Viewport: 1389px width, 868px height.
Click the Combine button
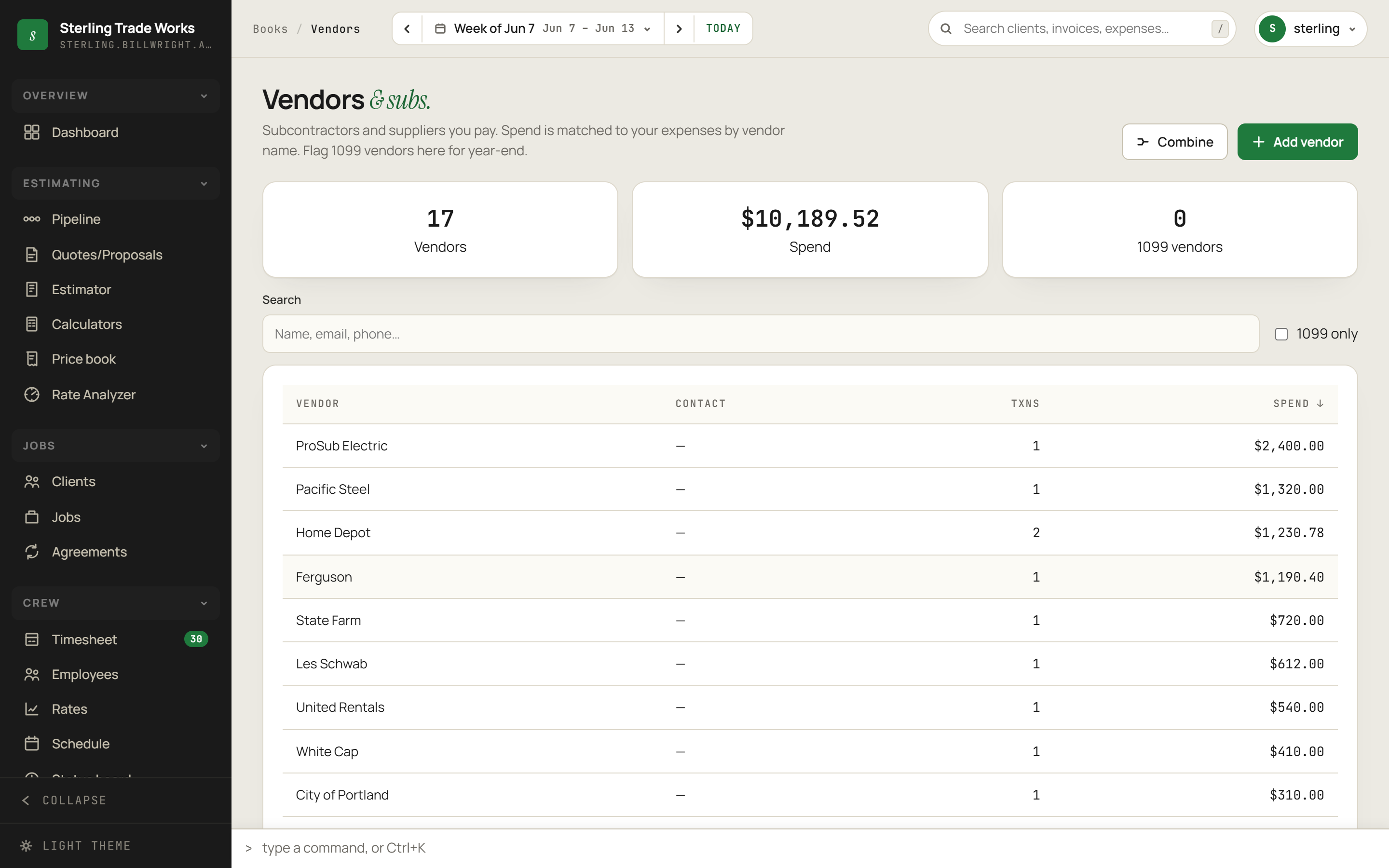(x=1174, y=142)
